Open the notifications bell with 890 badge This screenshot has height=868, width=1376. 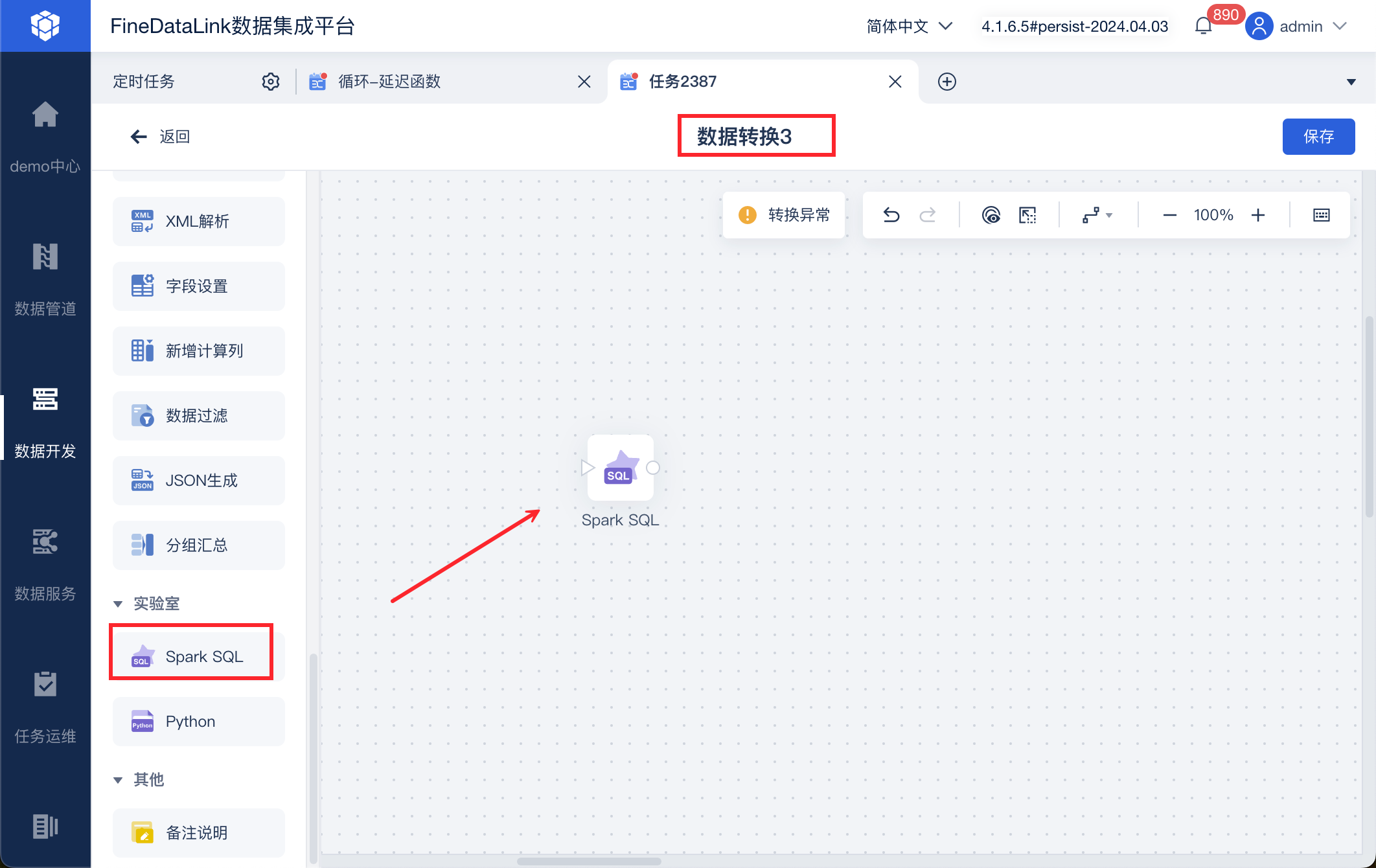coord(1203,26)
